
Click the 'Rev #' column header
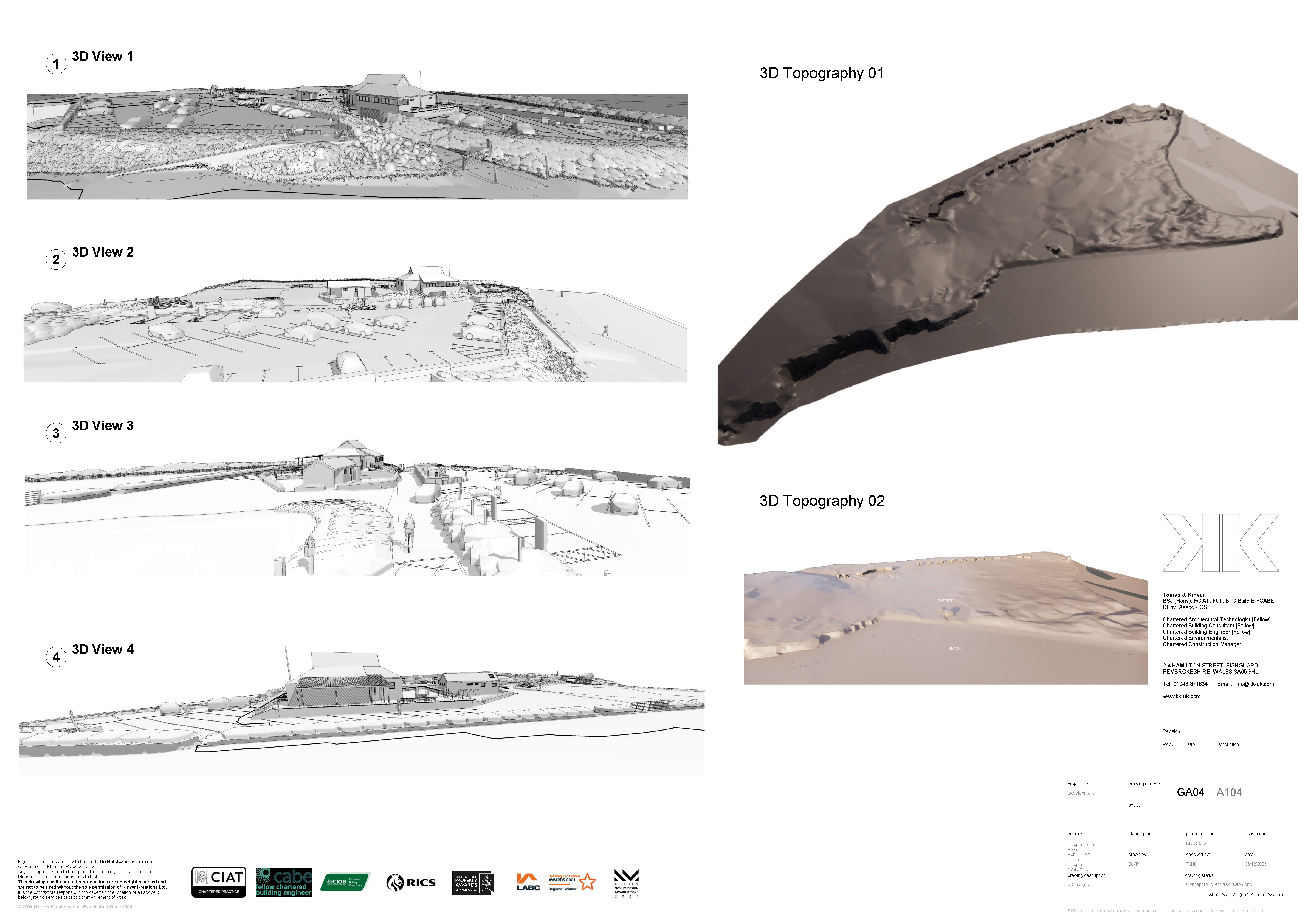(x=1168, y=745)
